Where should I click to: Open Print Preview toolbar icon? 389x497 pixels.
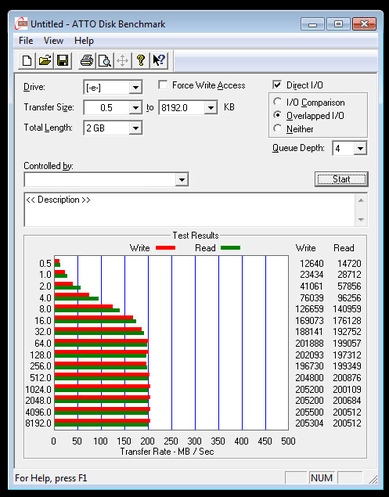(105, 61)
